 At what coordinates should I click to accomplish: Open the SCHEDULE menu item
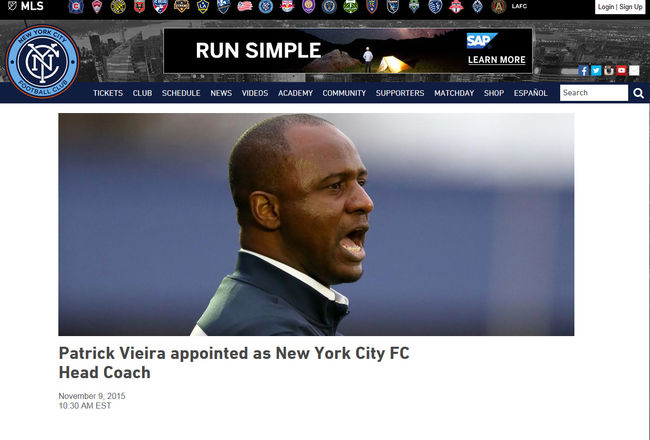coord(181,93)
